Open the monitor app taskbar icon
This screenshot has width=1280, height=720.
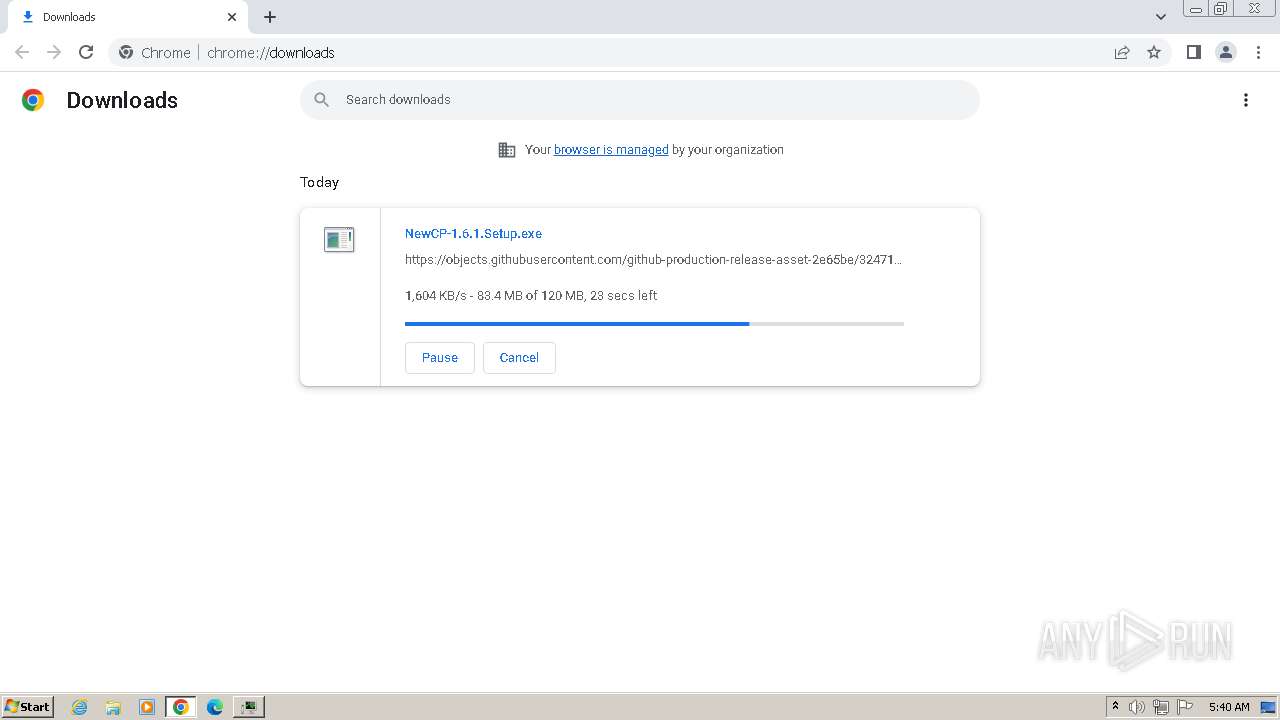click(x=248, y=707)
